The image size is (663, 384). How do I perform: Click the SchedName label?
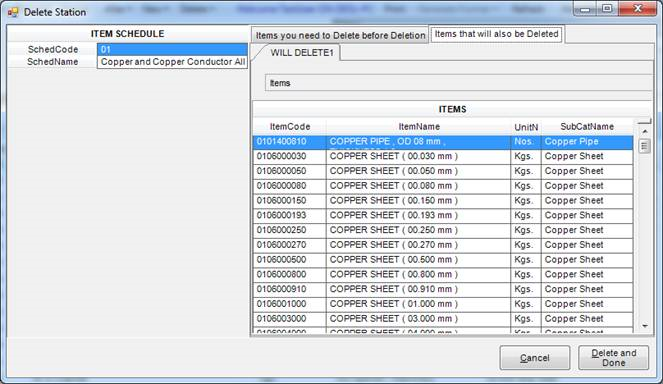pos(53,62)
